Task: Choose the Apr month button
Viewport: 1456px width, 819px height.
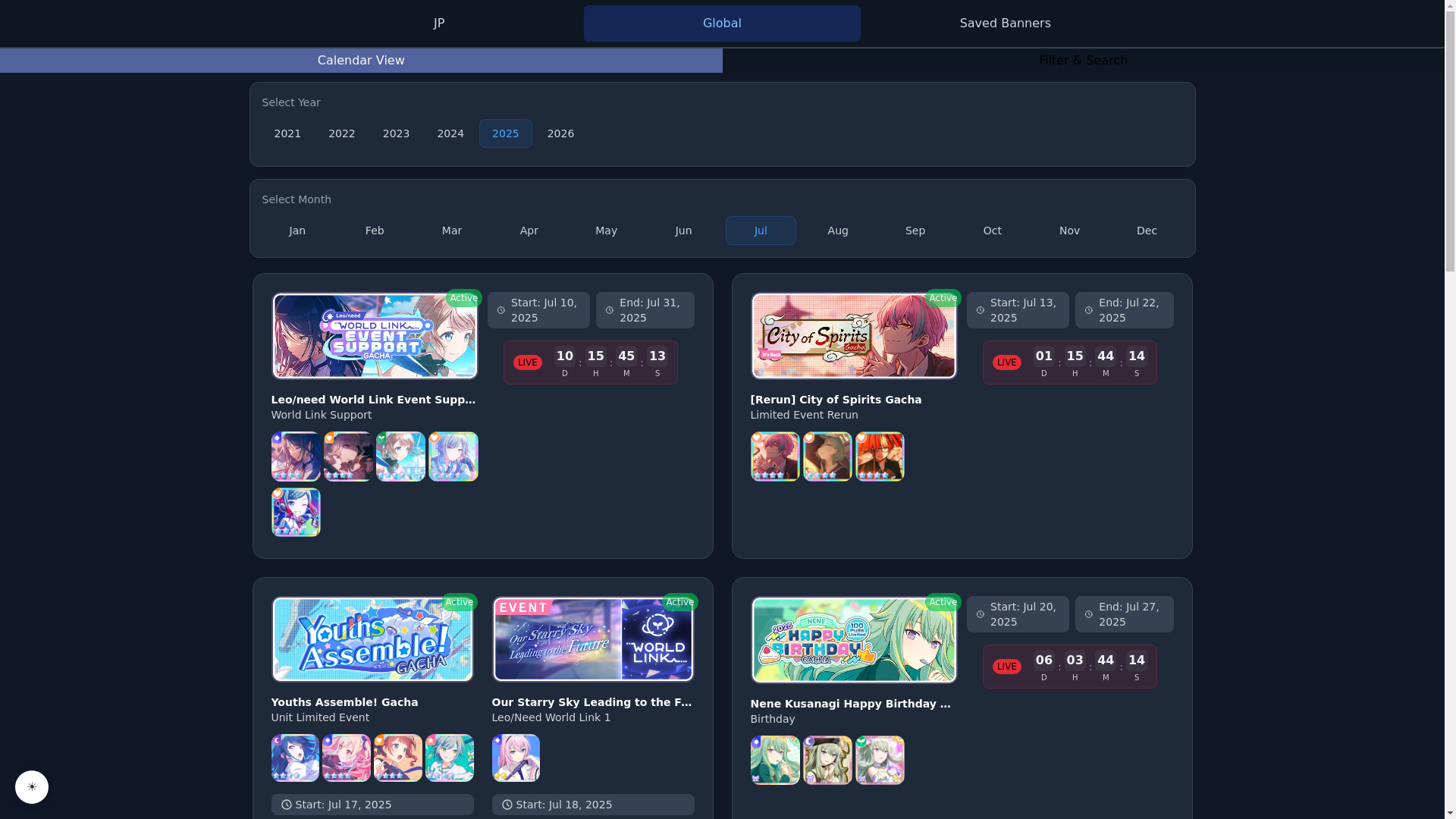Action: tap(529, 231)
